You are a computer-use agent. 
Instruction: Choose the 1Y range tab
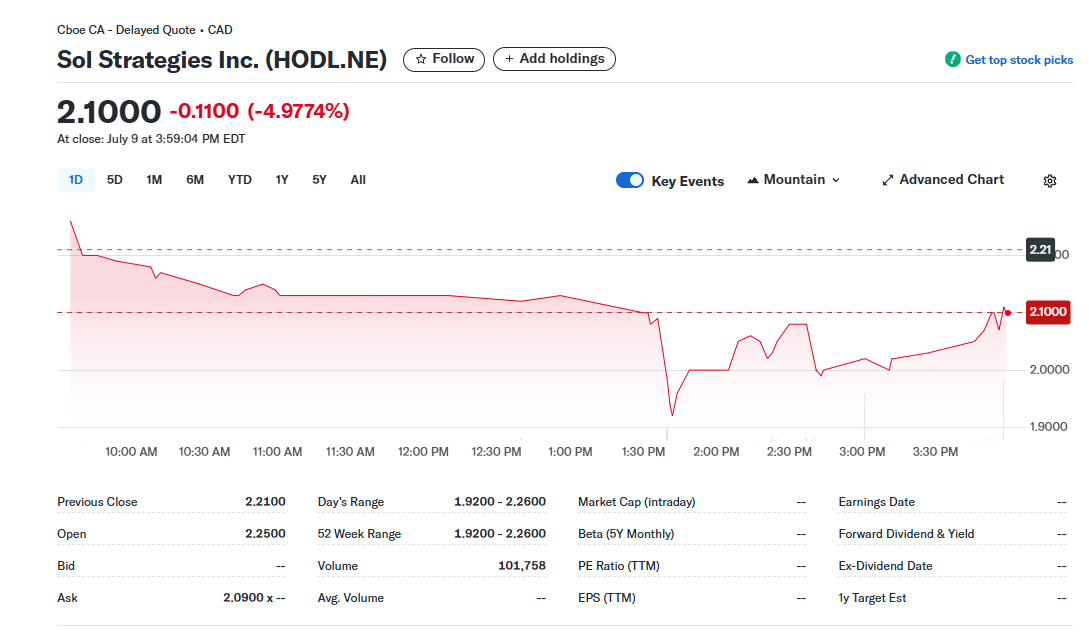282,180
